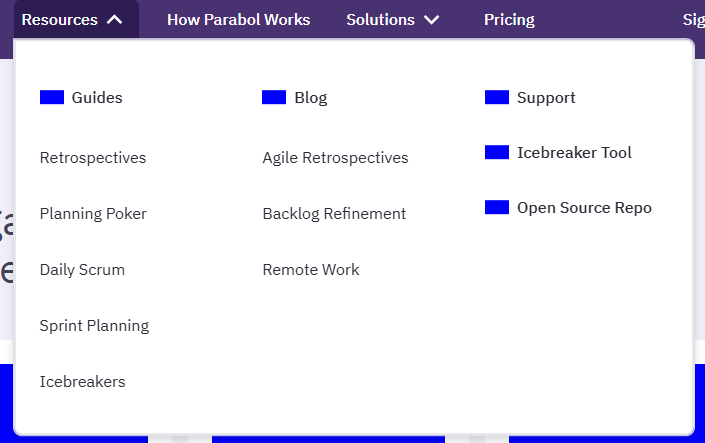Screen dimensions: 705x443
Task: Click the blue icon beside Guides
Action: point(52,97)
